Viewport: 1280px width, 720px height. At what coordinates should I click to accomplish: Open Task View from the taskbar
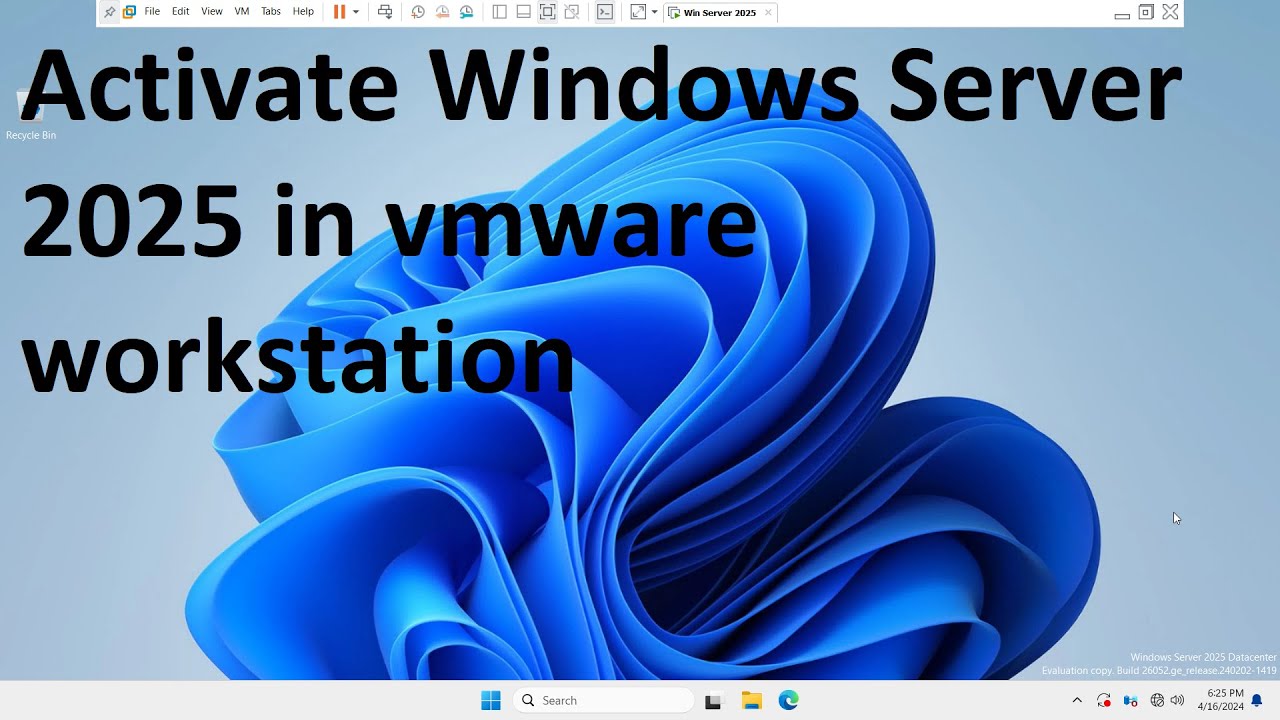[713, 701]
